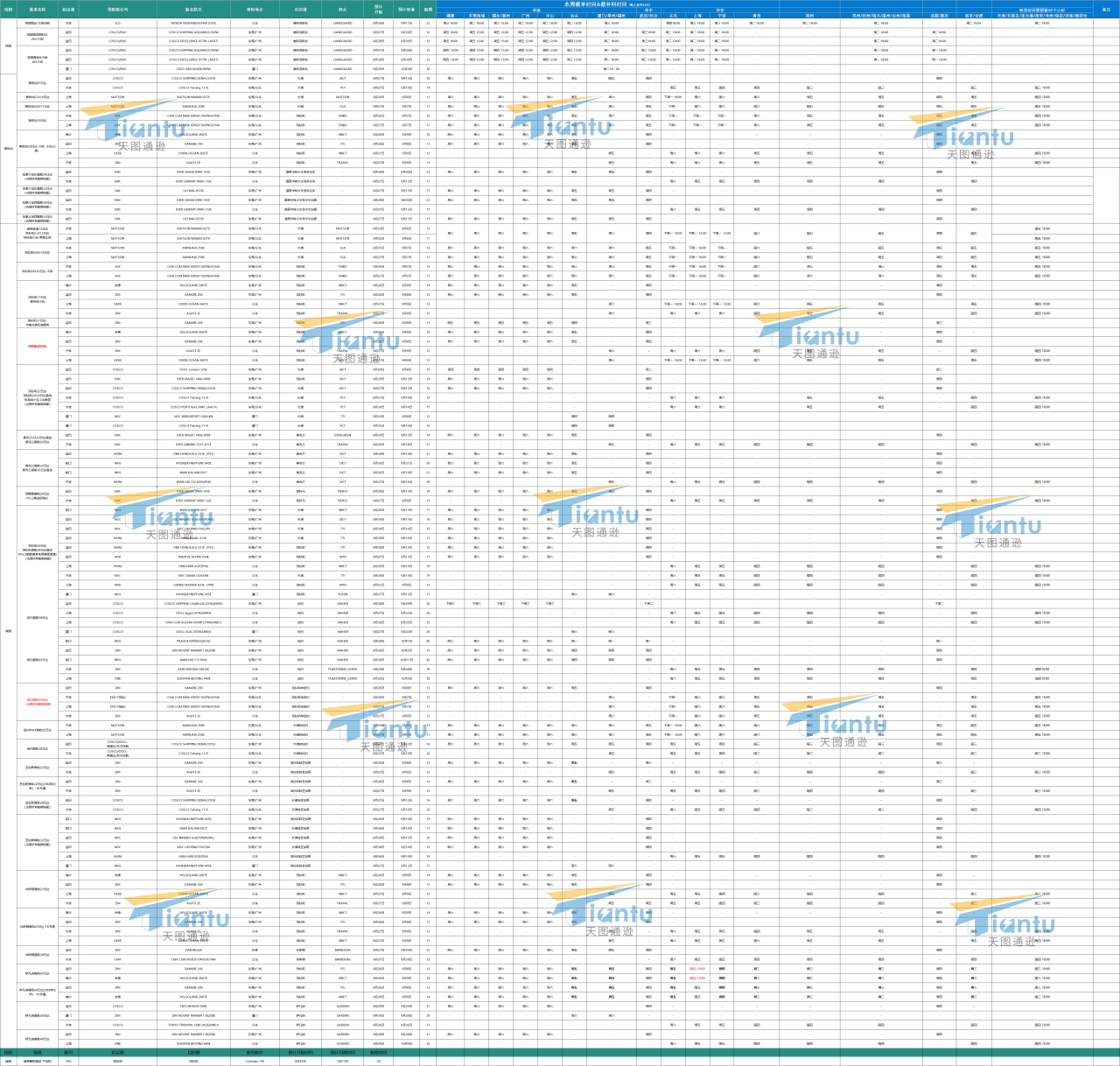Viewport: 1120px width, 1066px height.
Task: Select the 郑州 city column header
Action: pos(809,16)
